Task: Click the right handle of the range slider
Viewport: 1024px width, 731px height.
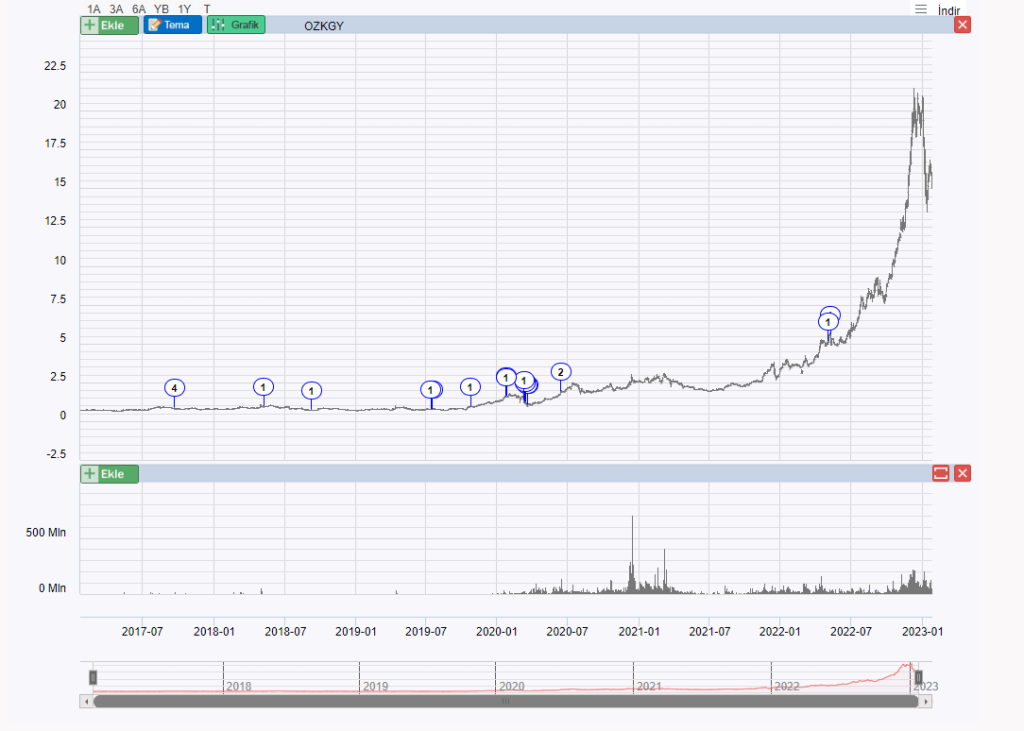Action: (917, 678)
